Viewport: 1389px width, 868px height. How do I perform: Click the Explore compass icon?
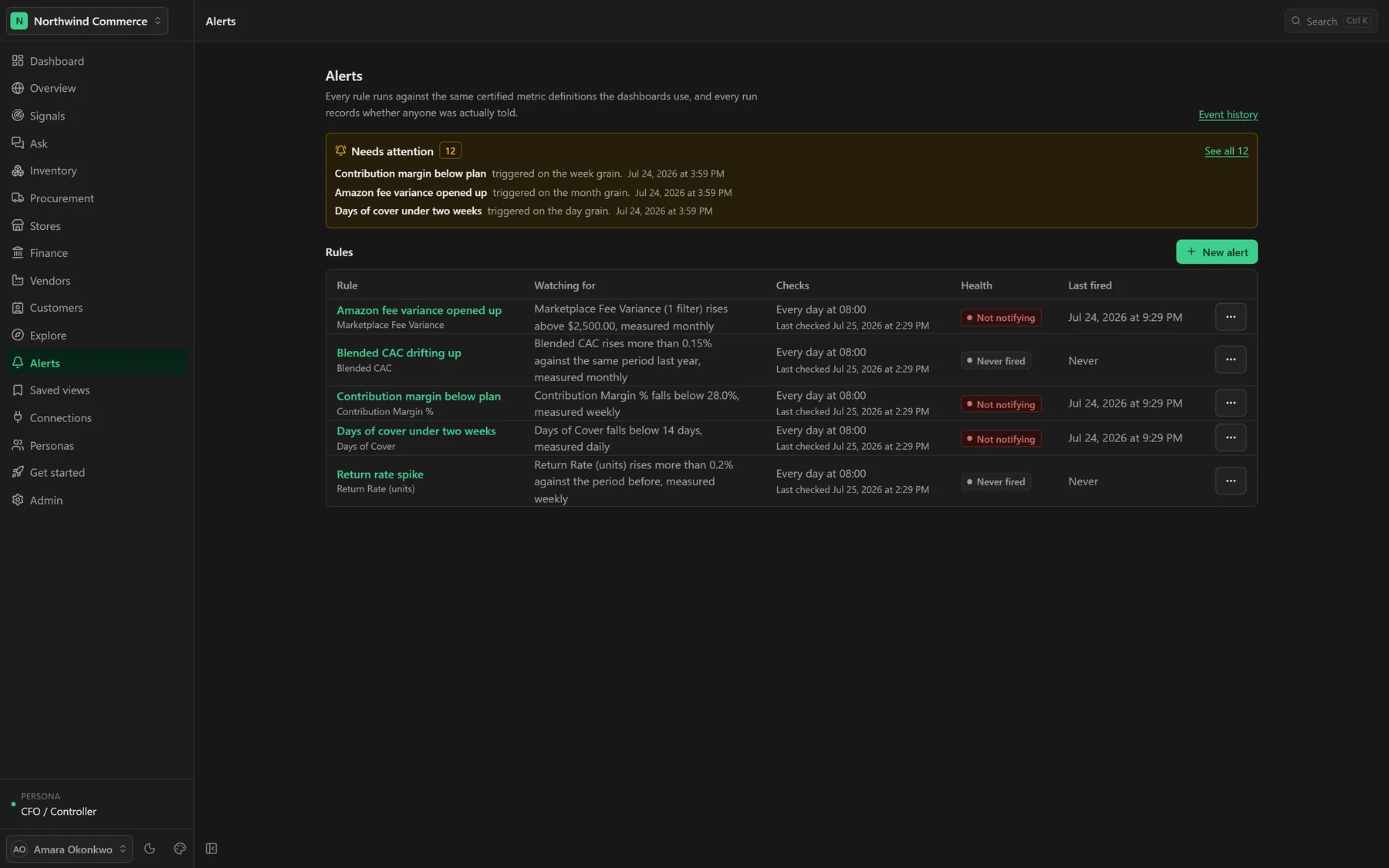[18, 335]
